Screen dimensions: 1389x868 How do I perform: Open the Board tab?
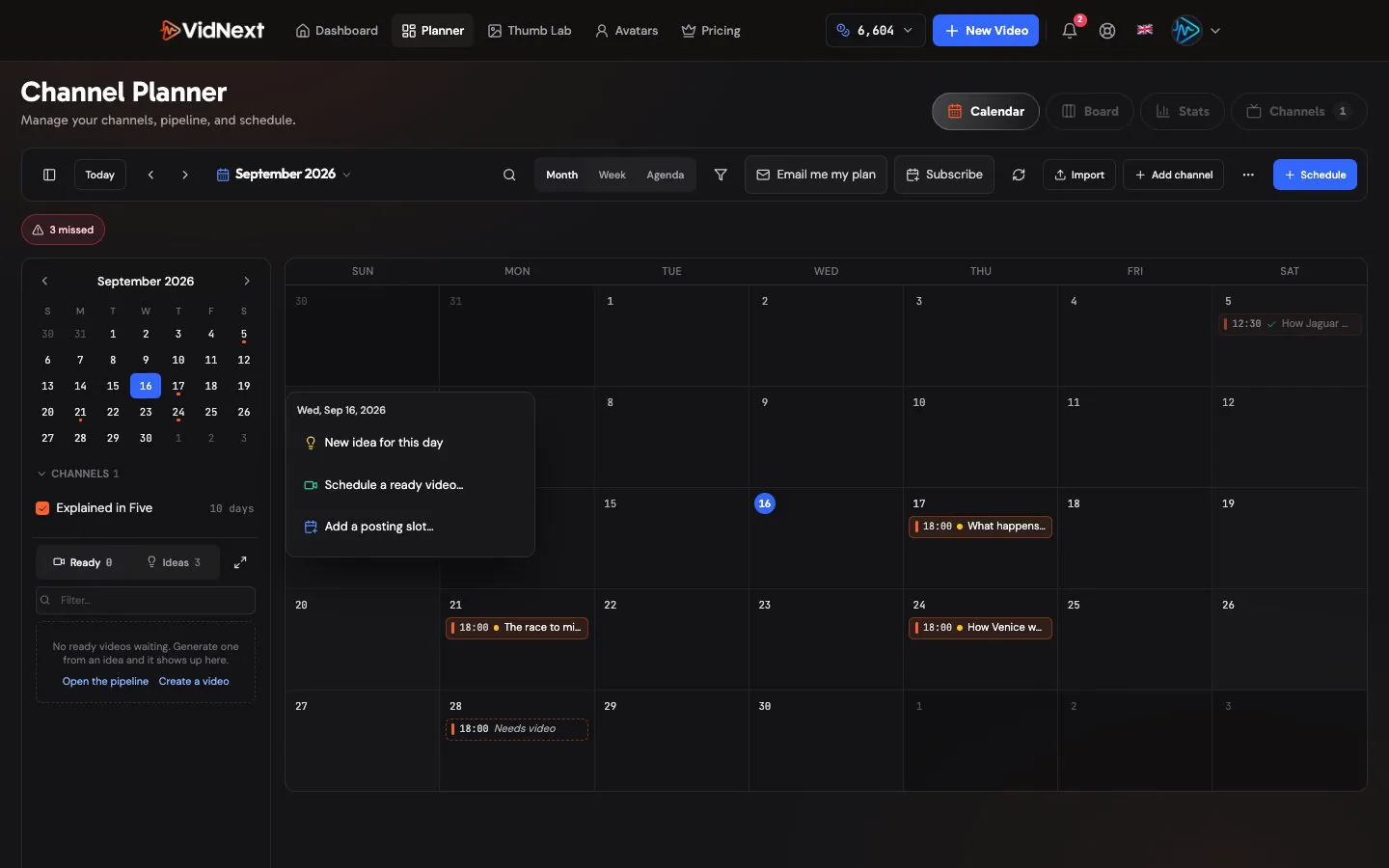coord(1091,111)
